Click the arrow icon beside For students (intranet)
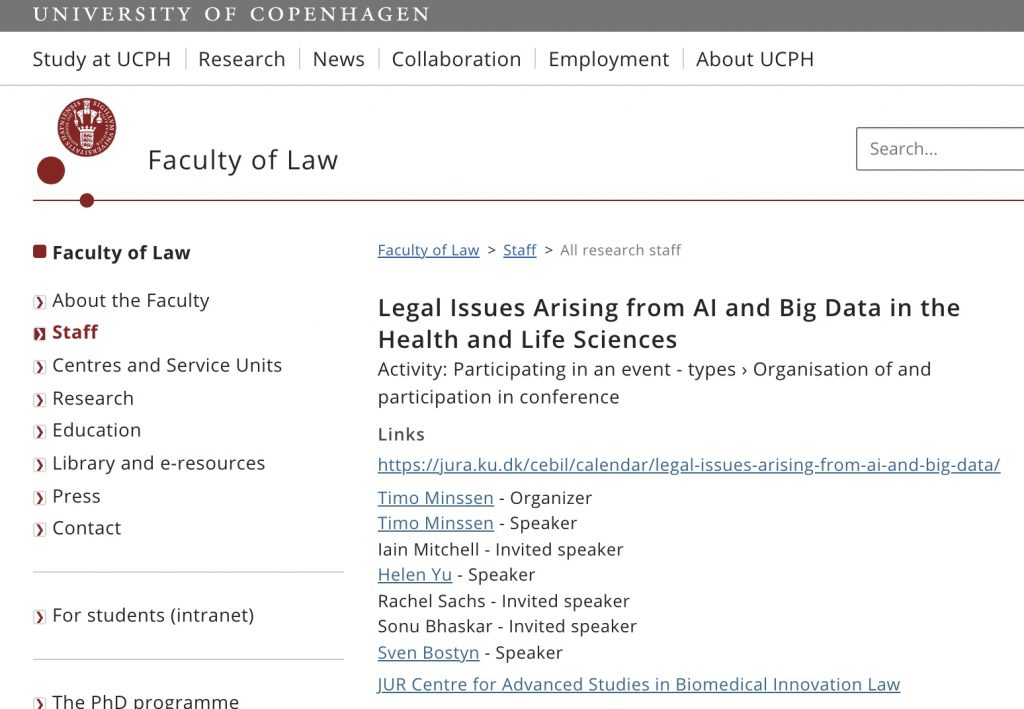This screenshot has height=709, width=1024. coord(40,617)
